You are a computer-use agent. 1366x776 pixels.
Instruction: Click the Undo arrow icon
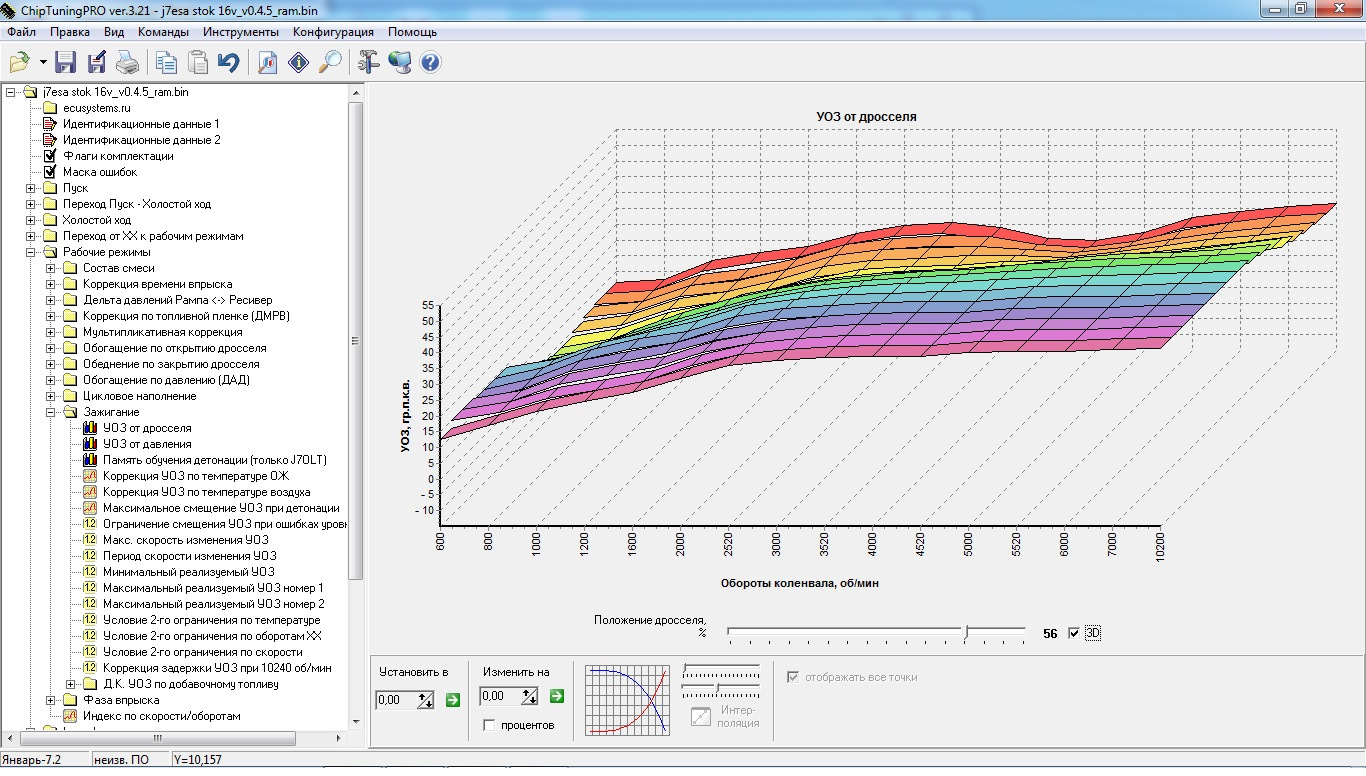pos(229,63)
